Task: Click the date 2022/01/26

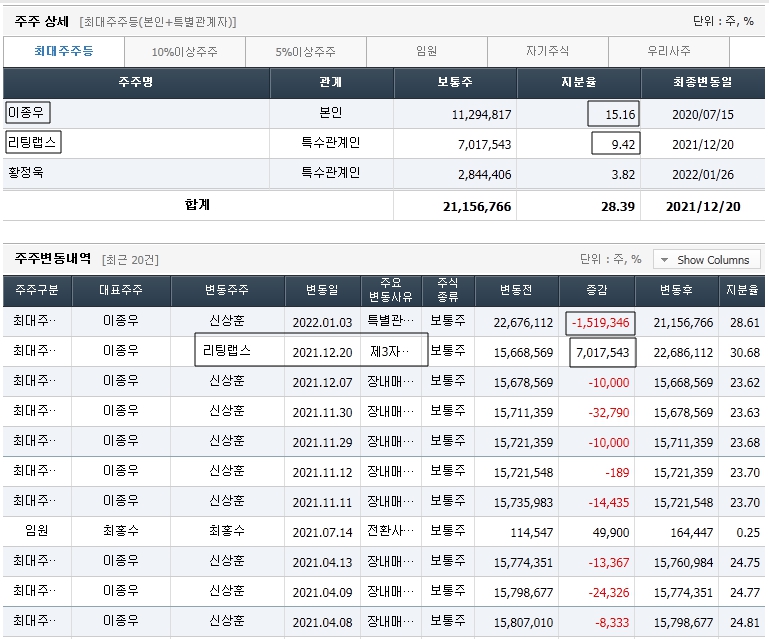Action: point(703,175)
